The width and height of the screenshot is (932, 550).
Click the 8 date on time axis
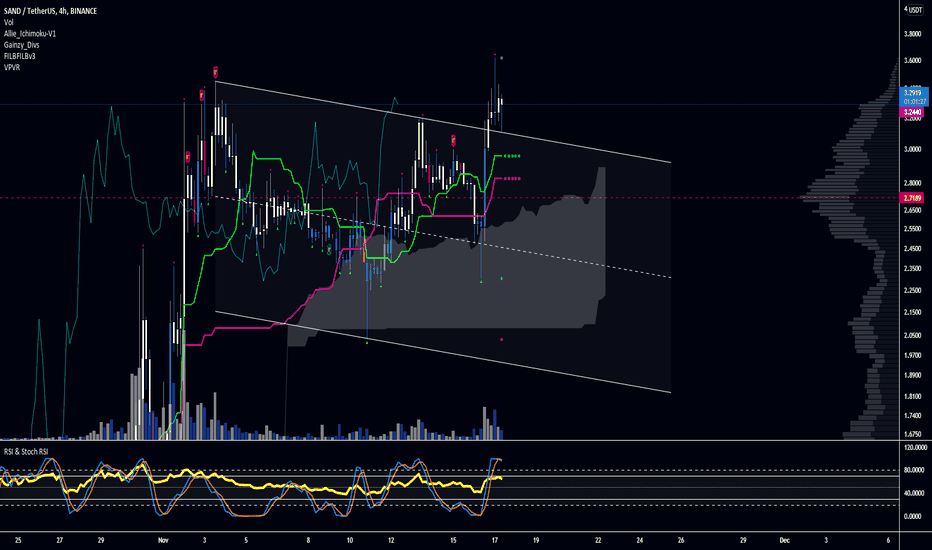(x=308, y=540)
